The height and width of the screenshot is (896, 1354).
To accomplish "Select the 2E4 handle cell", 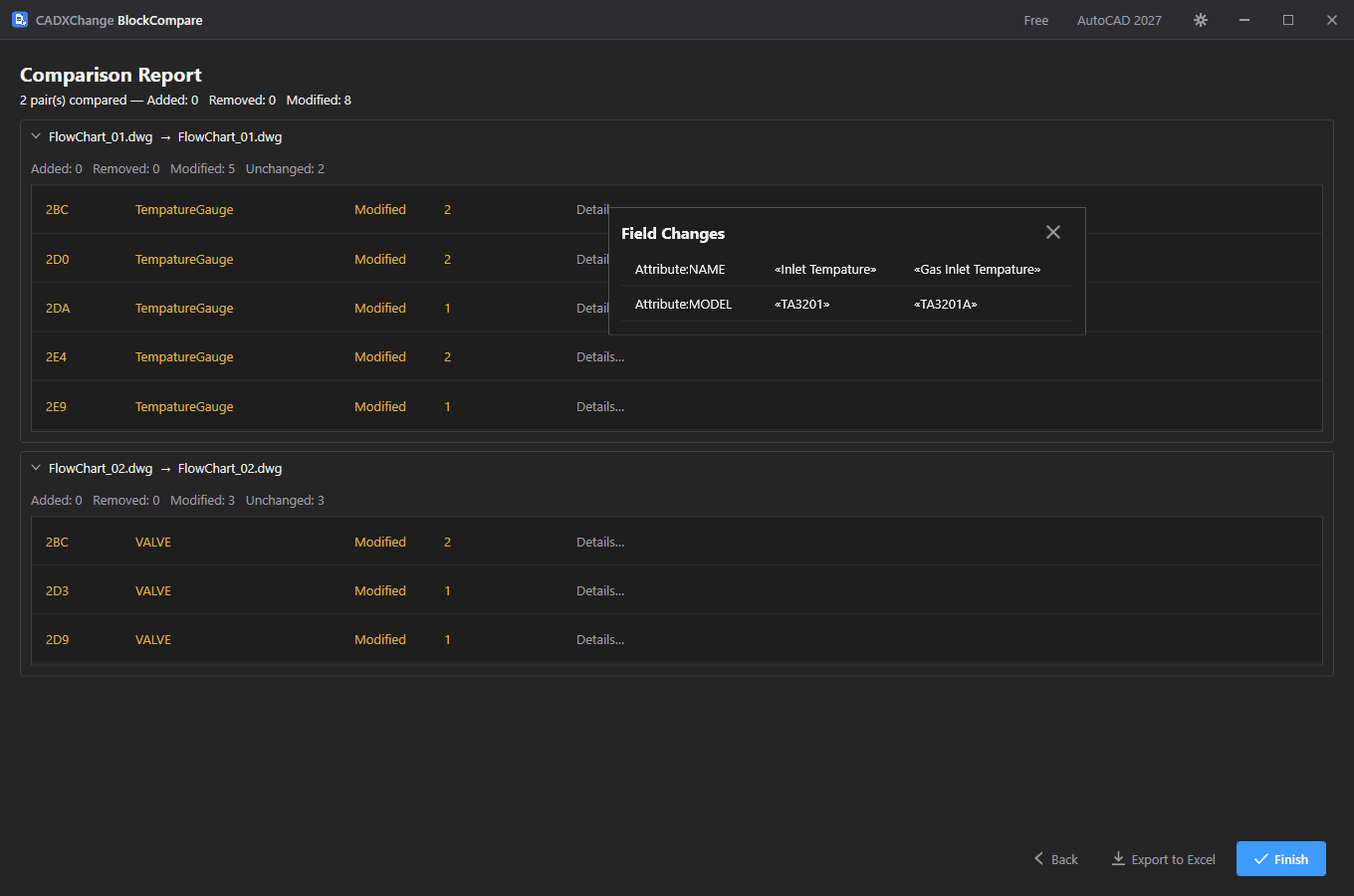I will (x=56, y=356).
